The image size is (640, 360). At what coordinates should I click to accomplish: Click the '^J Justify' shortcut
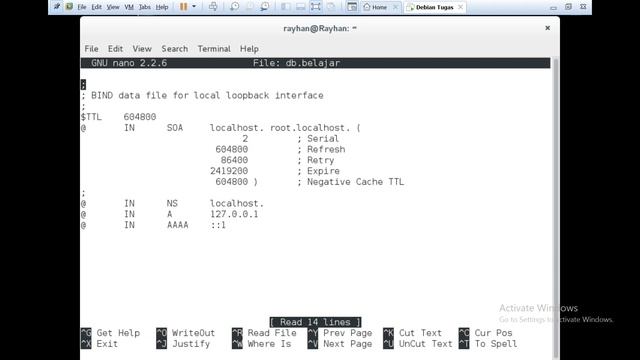coord(183,344)
